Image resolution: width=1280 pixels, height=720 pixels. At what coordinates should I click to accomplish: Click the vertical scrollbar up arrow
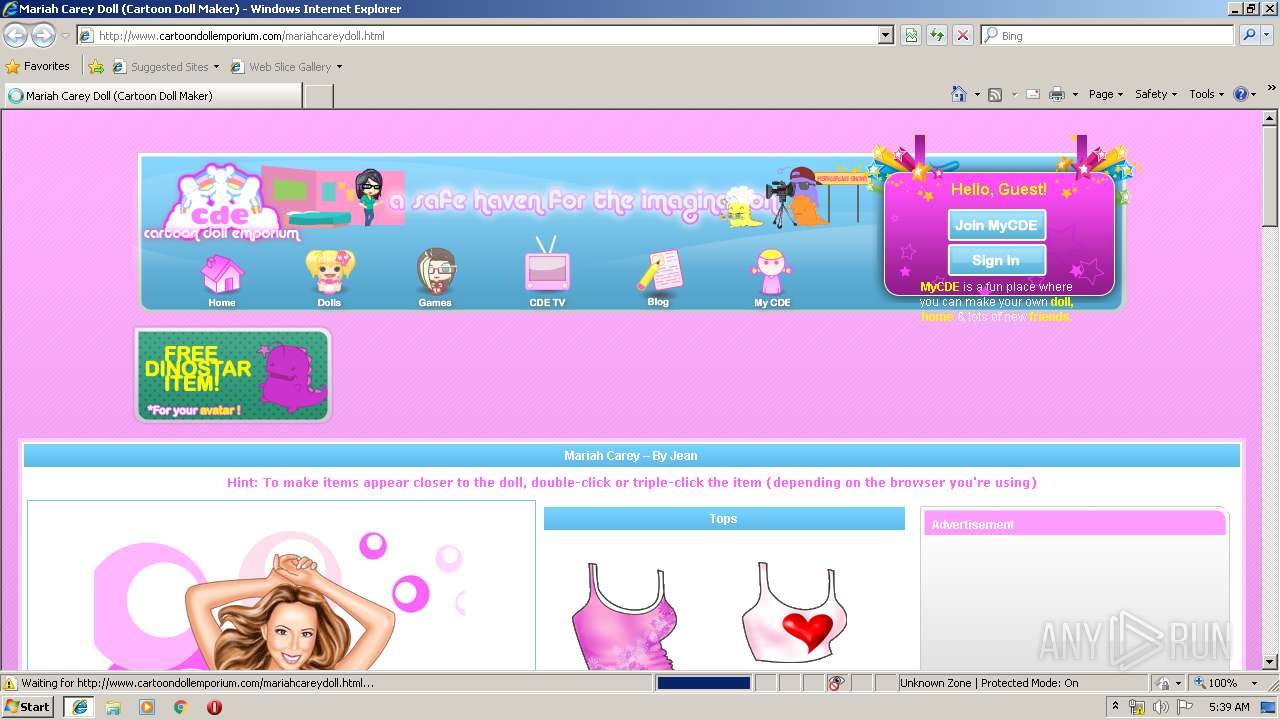pos(1270,118)
